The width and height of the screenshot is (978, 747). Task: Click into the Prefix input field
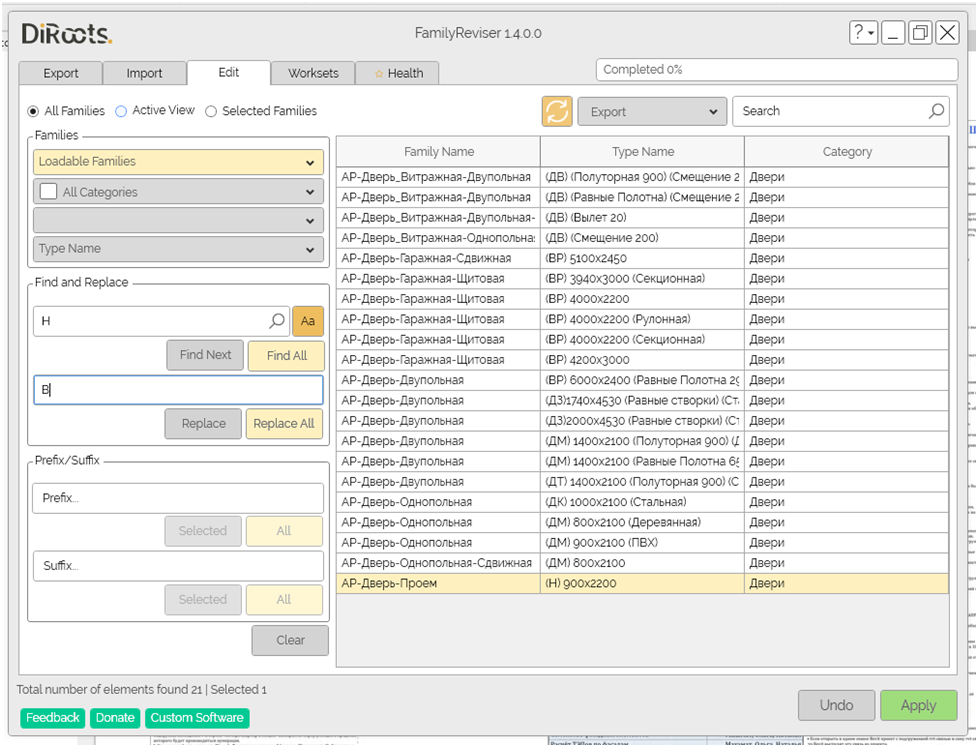178,498
